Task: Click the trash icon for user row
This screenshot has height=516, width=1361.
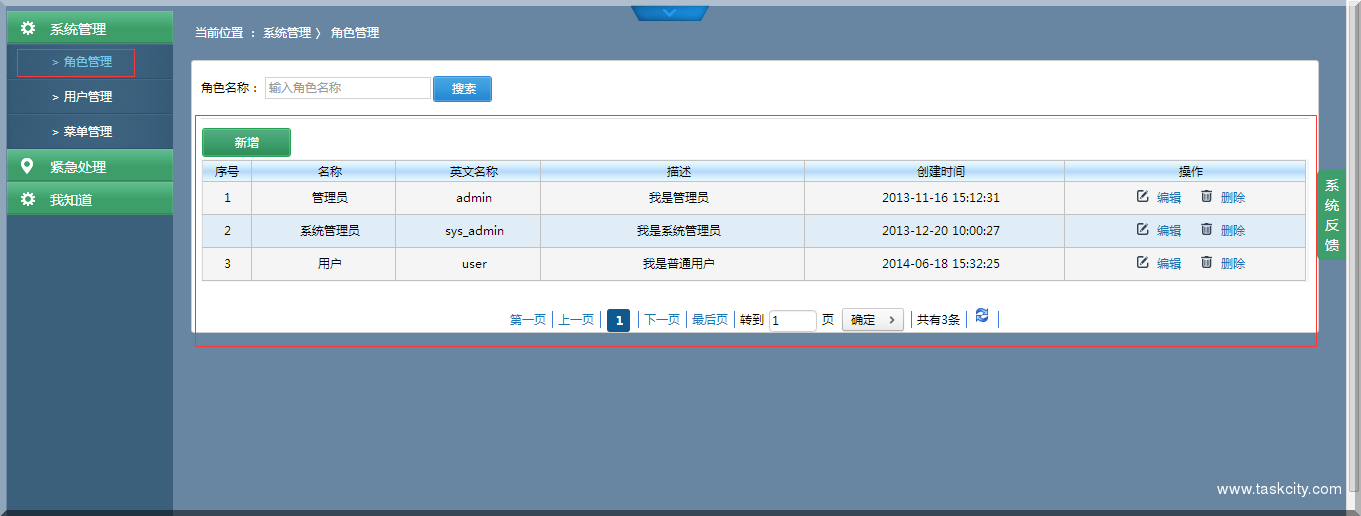Action: point(1206,263)
